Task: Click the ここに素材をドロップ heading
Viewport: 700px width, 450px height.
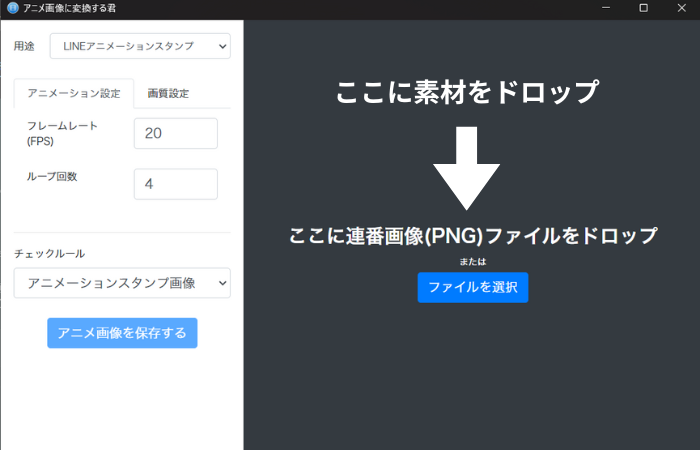Action: (x=467, y=92)
